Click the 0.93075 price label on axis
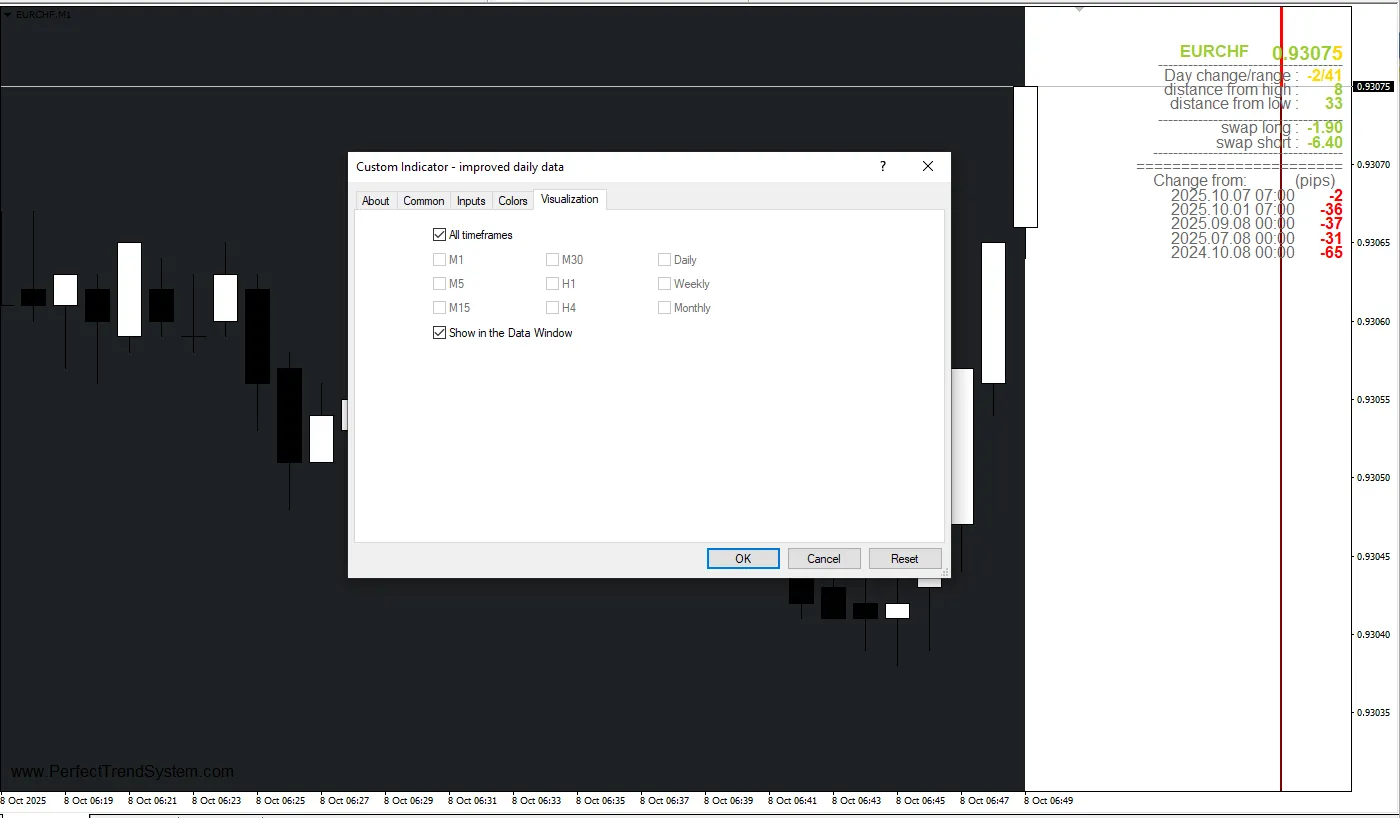 coord(1373,87)
